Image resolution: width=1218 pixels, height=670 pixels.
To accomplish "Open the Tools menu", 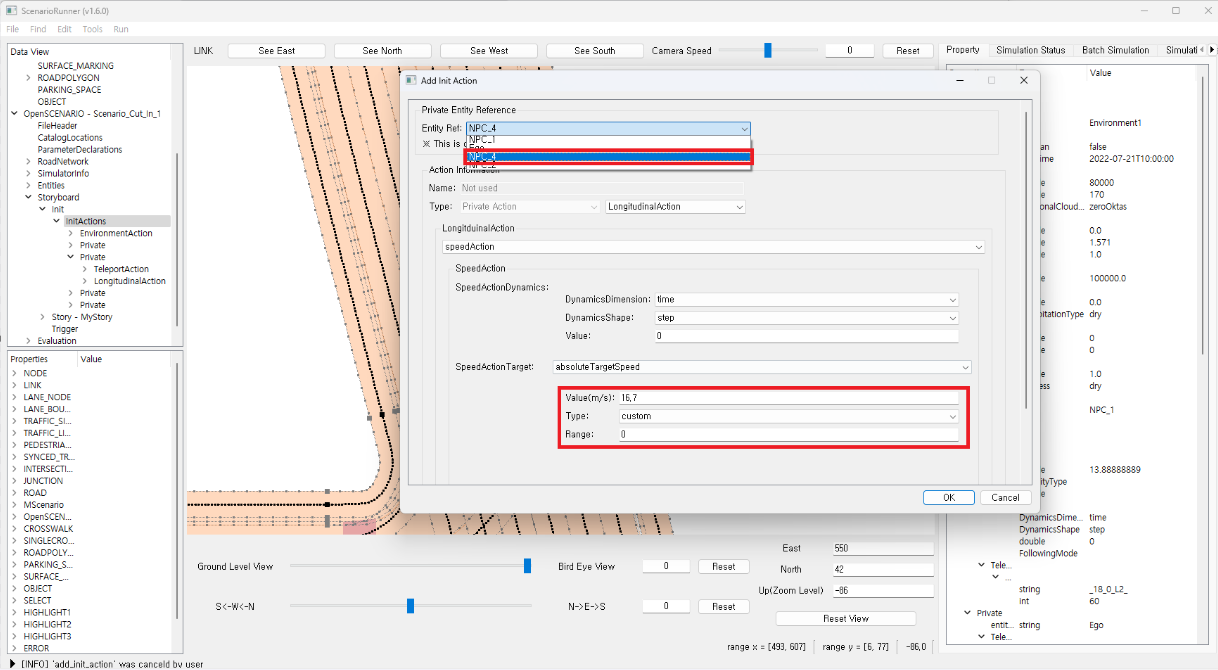I will (92, 30).
